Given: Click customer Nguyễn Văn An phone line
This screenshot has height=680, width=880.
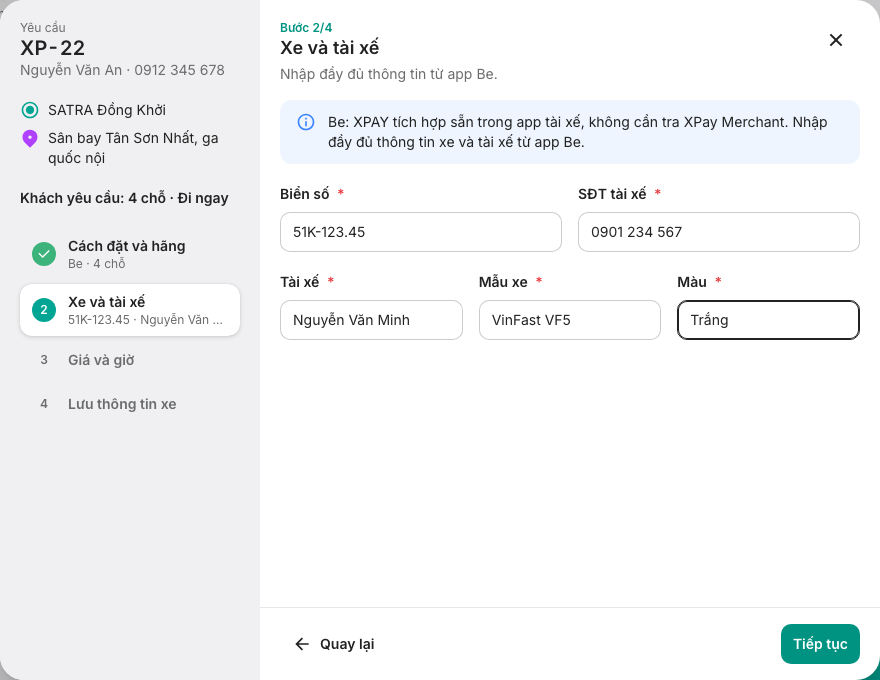Looking at the screenshot, I should [122, 70].
